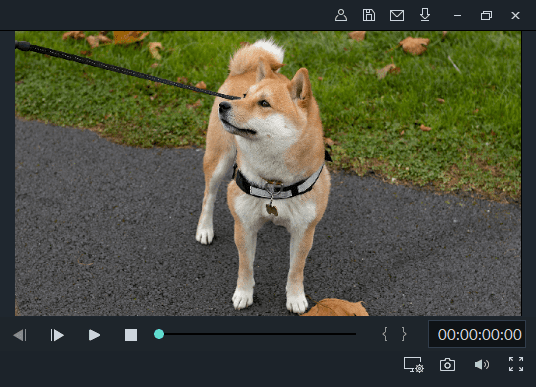Open the user account icon

point(341,15)
